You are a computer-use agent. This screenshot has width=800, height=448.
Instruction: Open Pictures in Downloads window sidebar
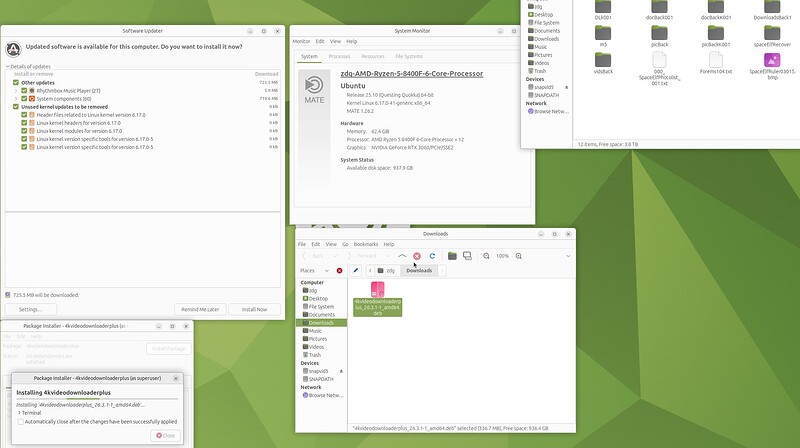(314, 339)
